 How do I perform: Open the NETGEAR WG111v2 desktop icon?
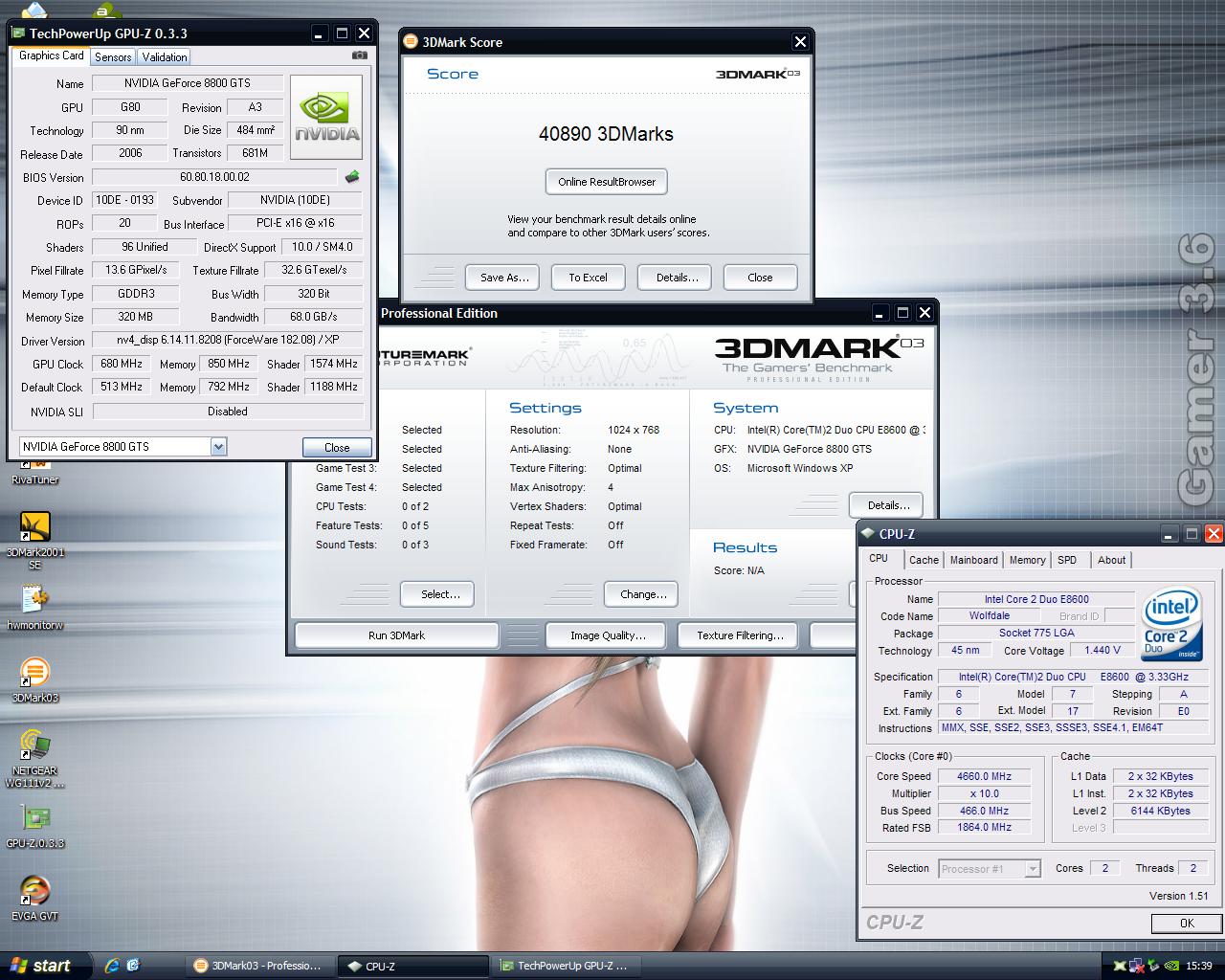coord(34,759)
